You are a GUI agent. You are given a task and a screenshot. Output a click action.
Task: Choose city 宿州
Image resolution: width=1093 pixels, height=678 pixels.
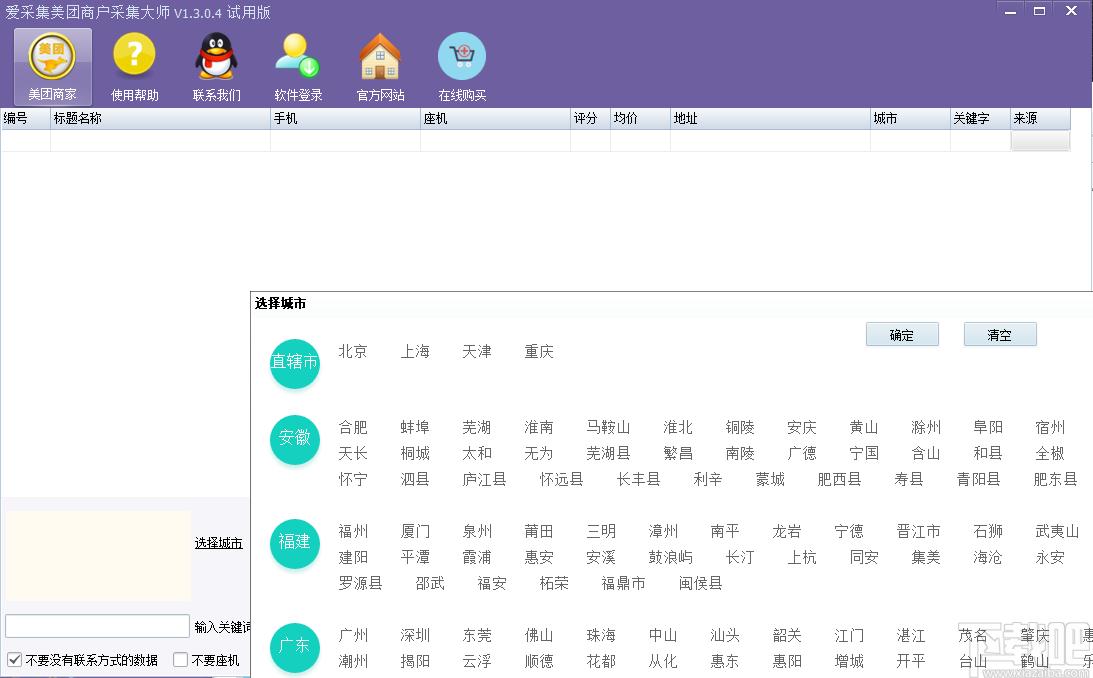(x=1050, y=427)
